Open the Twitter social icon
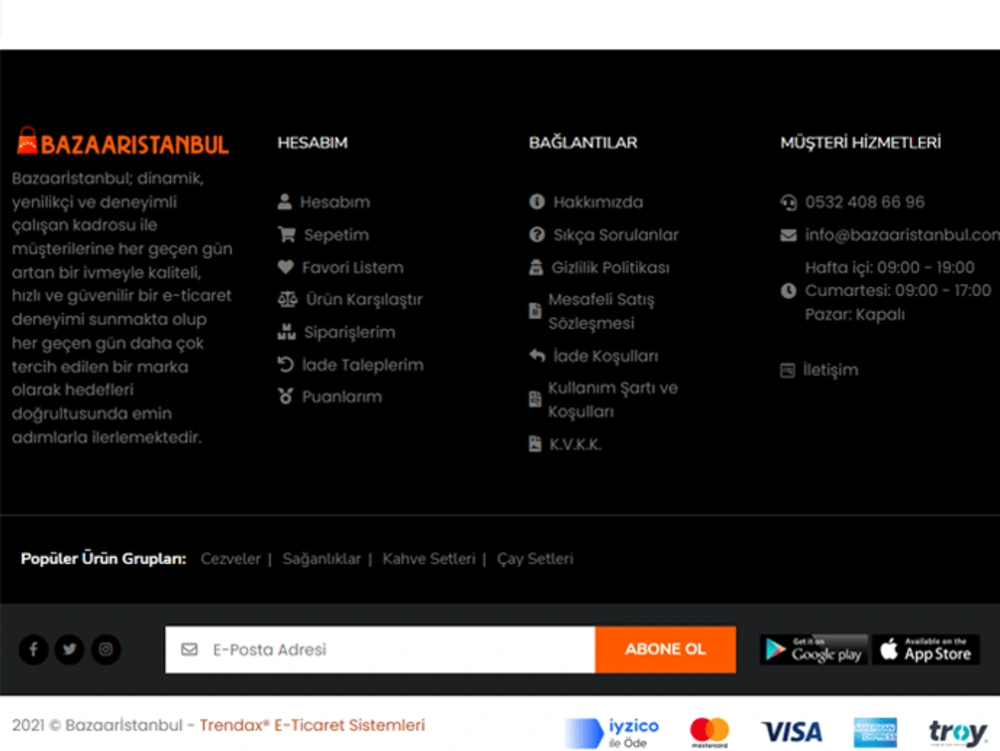 coord(70,649)
